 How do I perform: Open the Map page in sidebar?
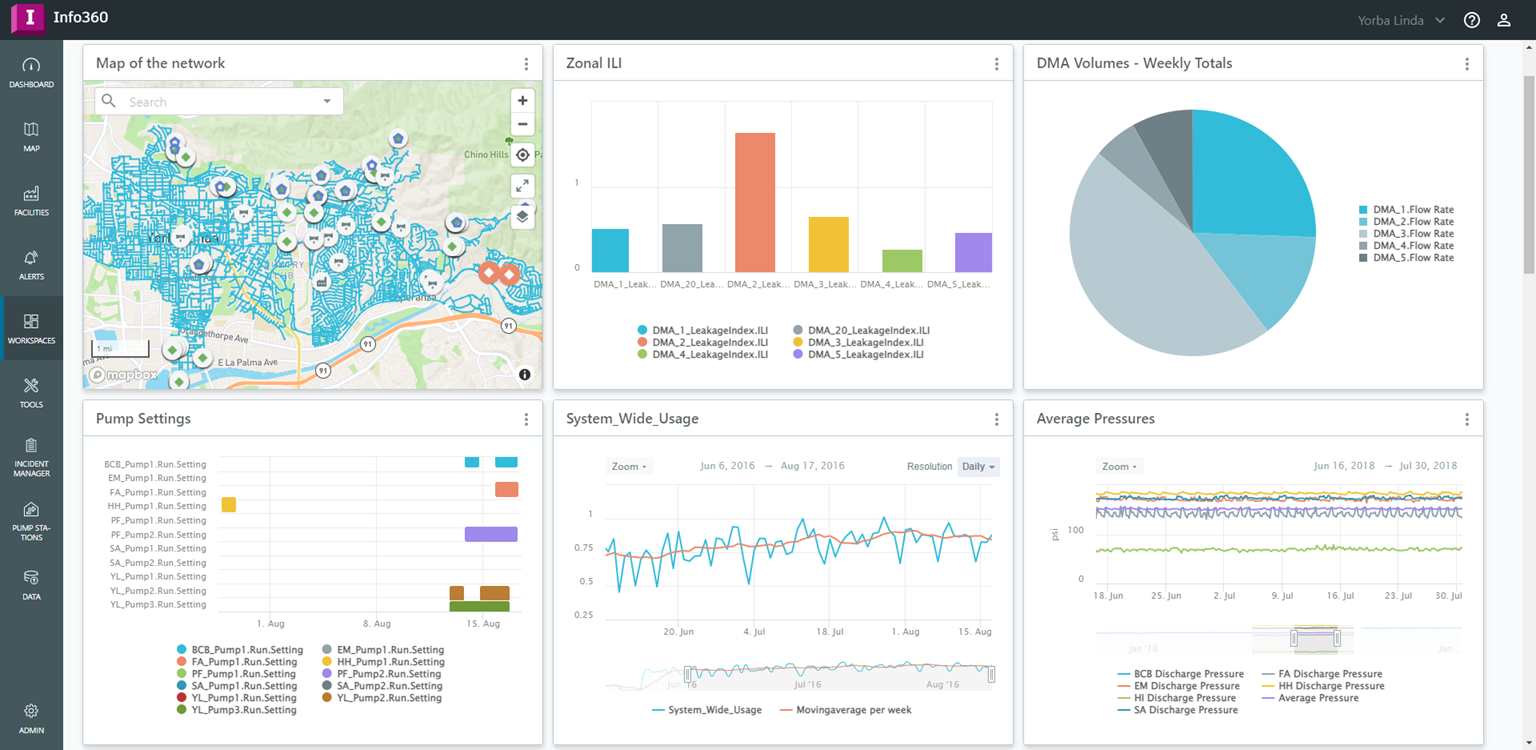point(31,138)
